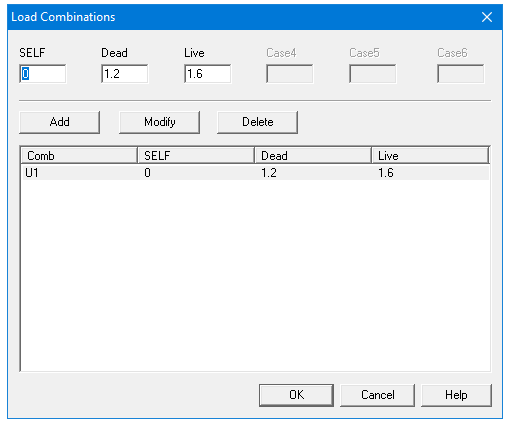Screen dimensions: 510x426
Task: Click the Dead column header in list
Action: pos(313,155)
